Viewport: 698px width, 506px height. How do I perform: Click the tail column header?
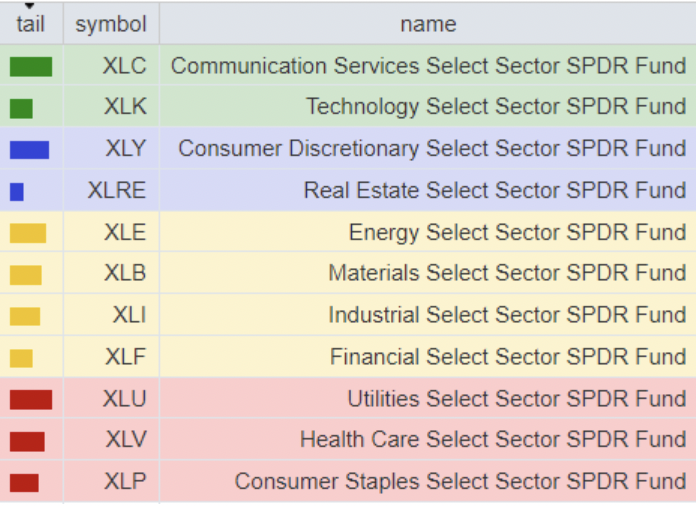[30, 24]
